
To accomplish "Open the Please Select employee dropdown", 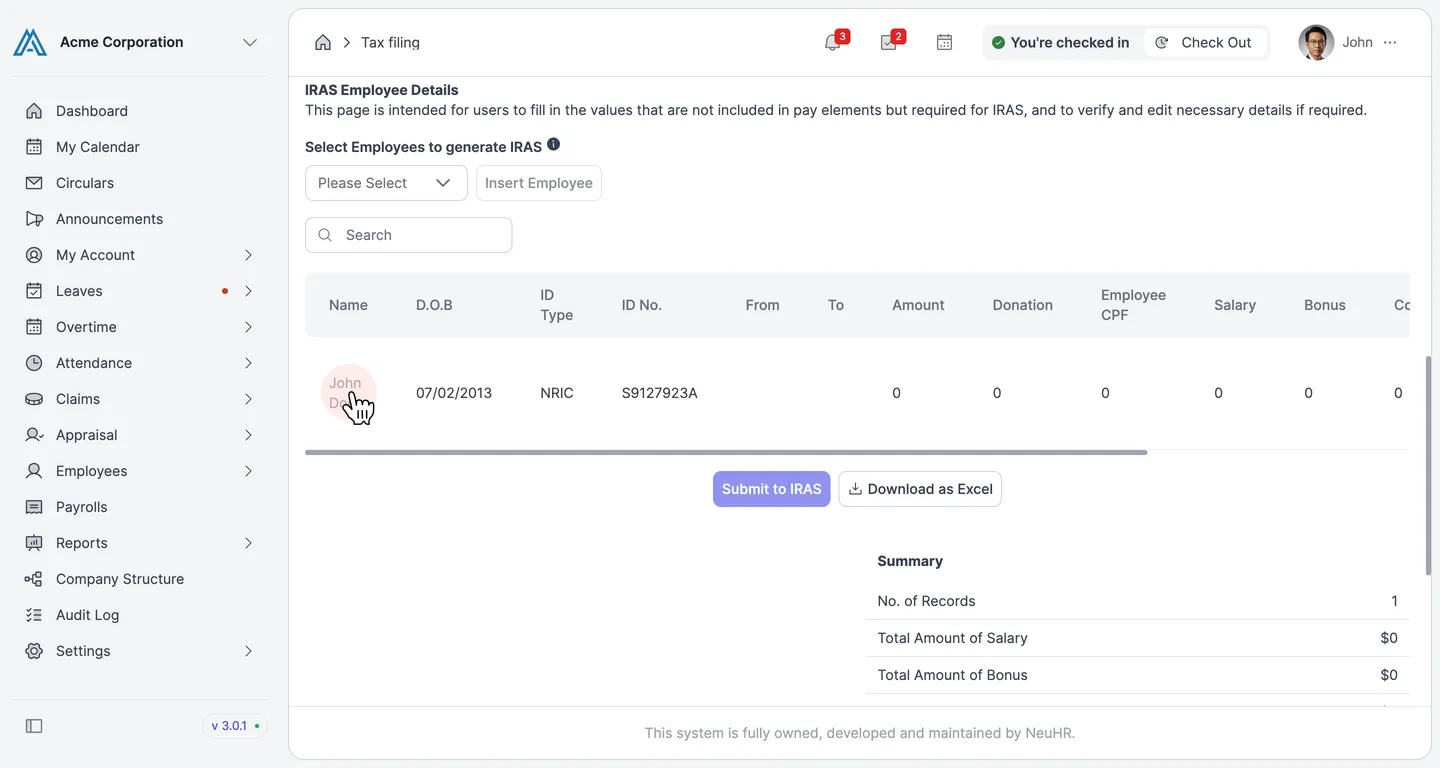I will click(386, 183).
